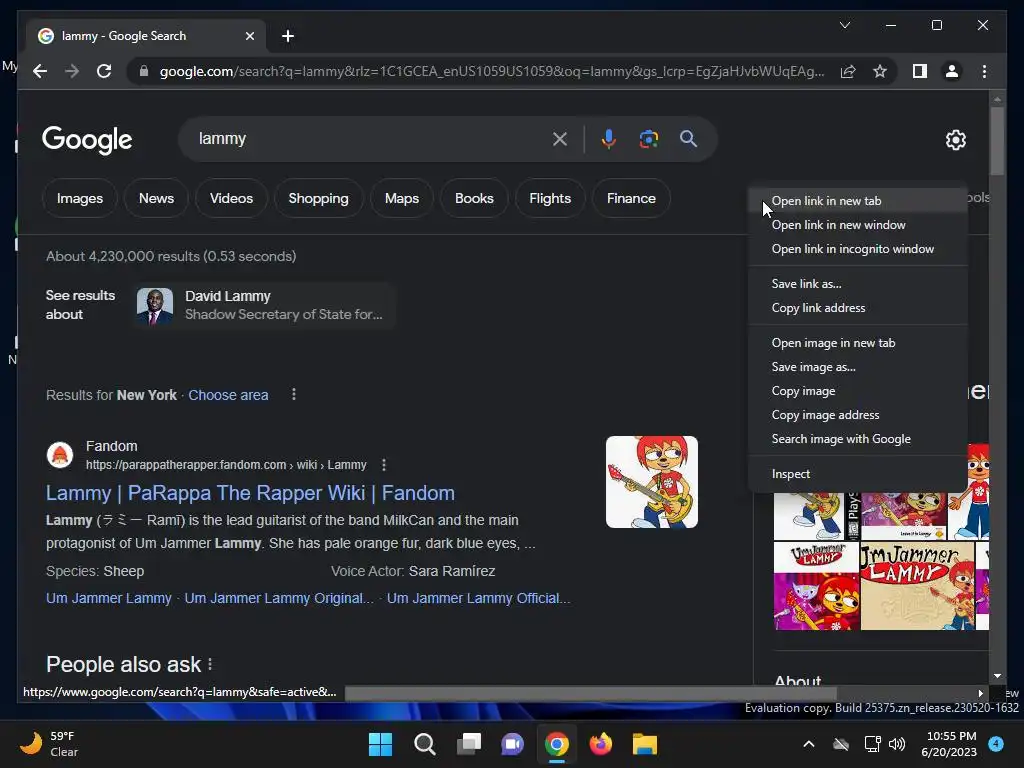Bookmark this page with the star
The width and height of the screenshot is (1024, 768).
coord(880,71)
